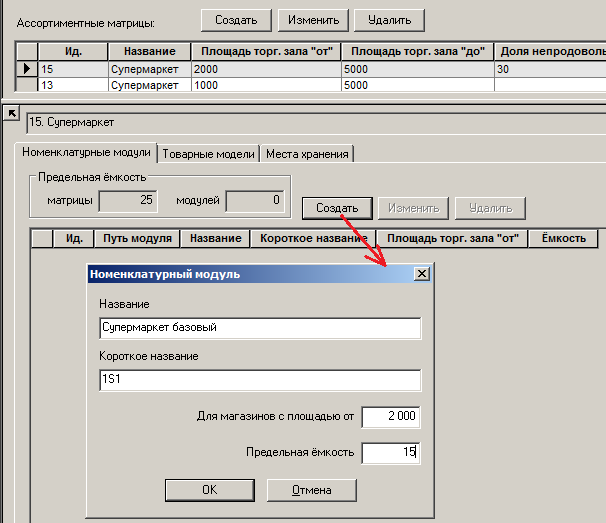Click Супермаркет name cell in row 15
Image resolution: width=606 pixels, height=523 pixels.
click(x=150, y=69)
